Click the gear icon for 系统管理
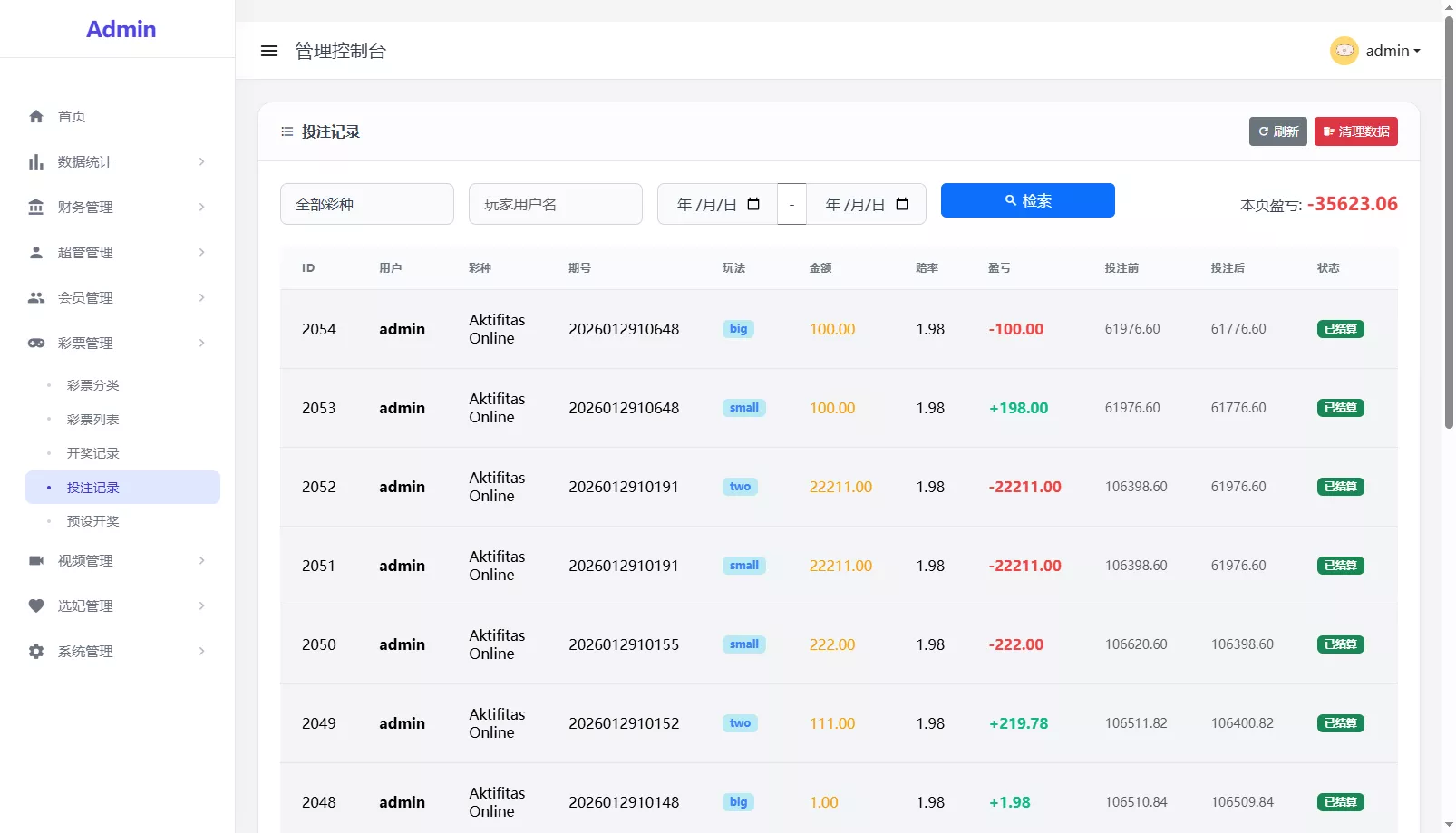This screenshot has width=1456, height=833. pos(36,652)
